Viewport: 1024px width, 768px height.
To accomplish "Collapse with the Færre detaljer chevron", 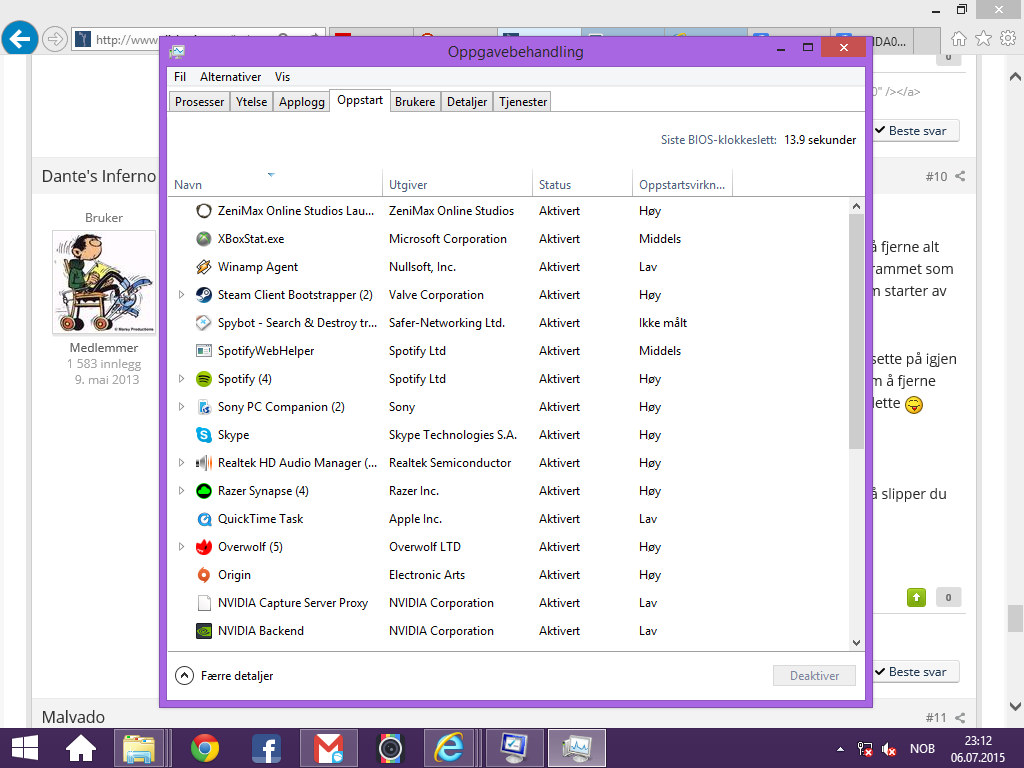I will pyautogui.click(x=184, y=676).
